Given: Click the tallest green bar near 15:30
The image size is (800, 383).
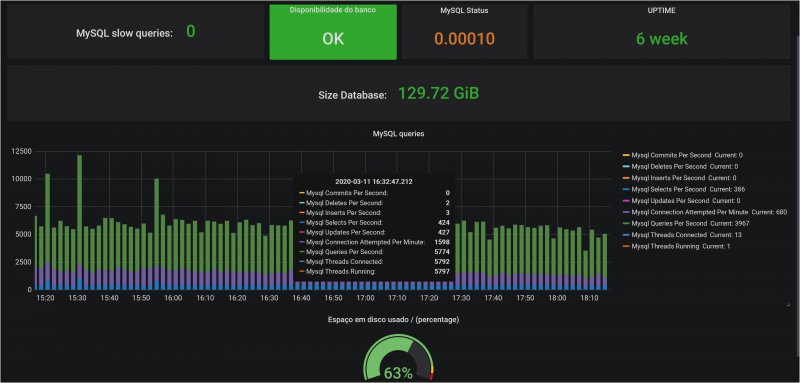Looking at the screenshot, I should [80, 209].
